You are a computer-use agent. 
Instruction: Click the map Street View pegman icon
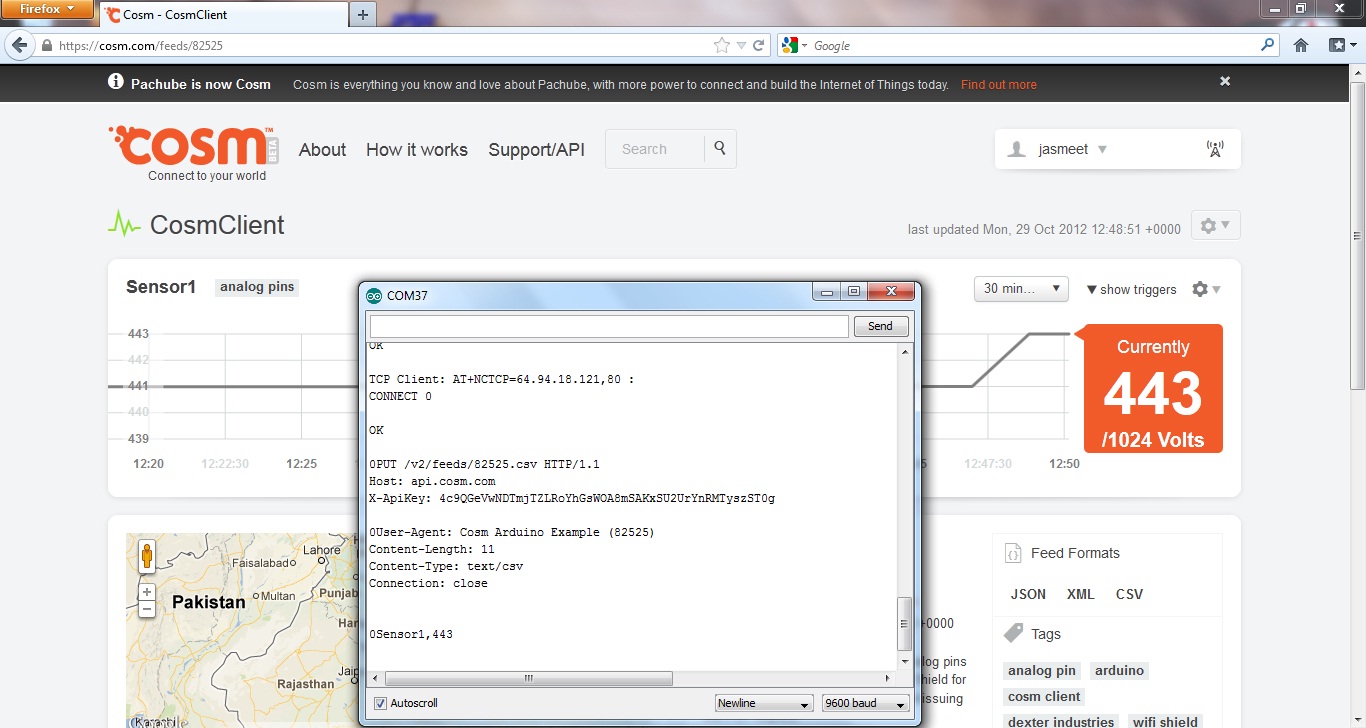tap(147, 556)
